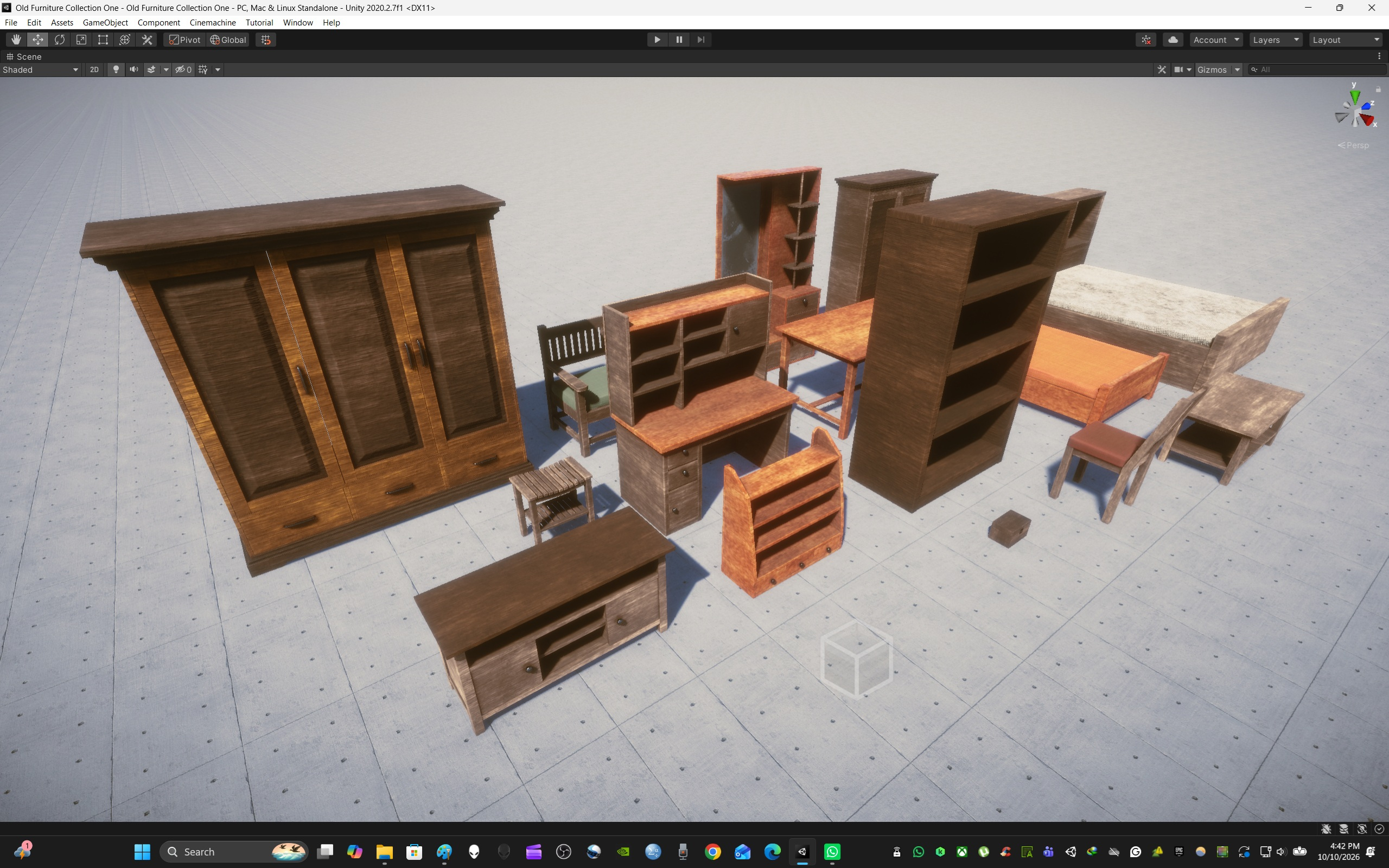Select the Rect transform tool
Screen dimensions: 1389x868
[x=103, y=40]
